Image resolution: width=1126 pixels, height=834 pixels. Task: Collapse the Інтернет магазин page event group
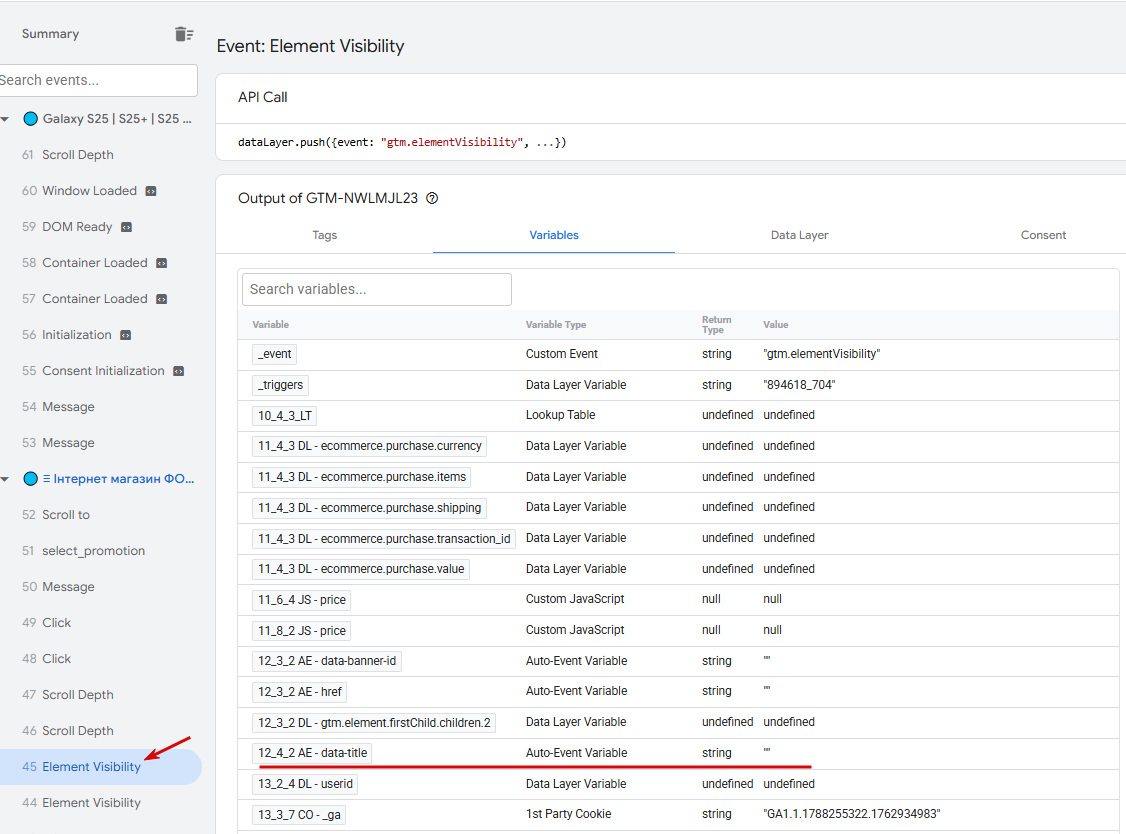click(x=6, y=479)
